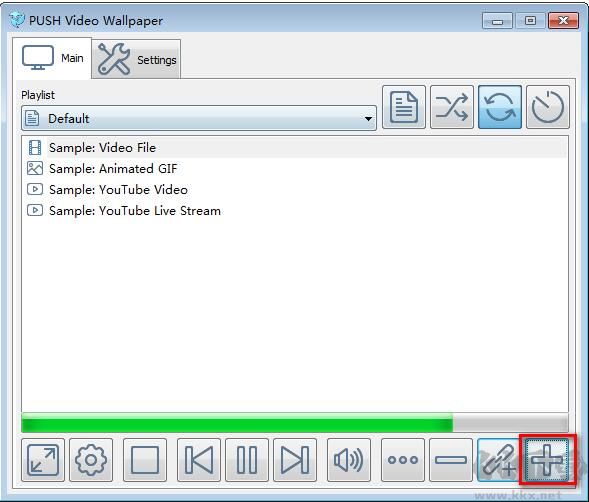Click the fullscreen expand arrows button

(x=43, y=460)
